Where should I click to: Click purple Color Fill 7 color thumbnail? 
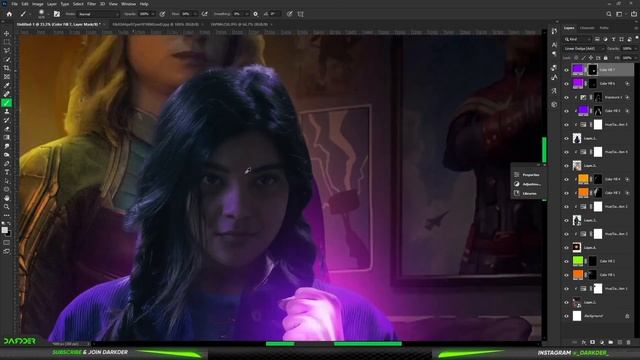578,70
